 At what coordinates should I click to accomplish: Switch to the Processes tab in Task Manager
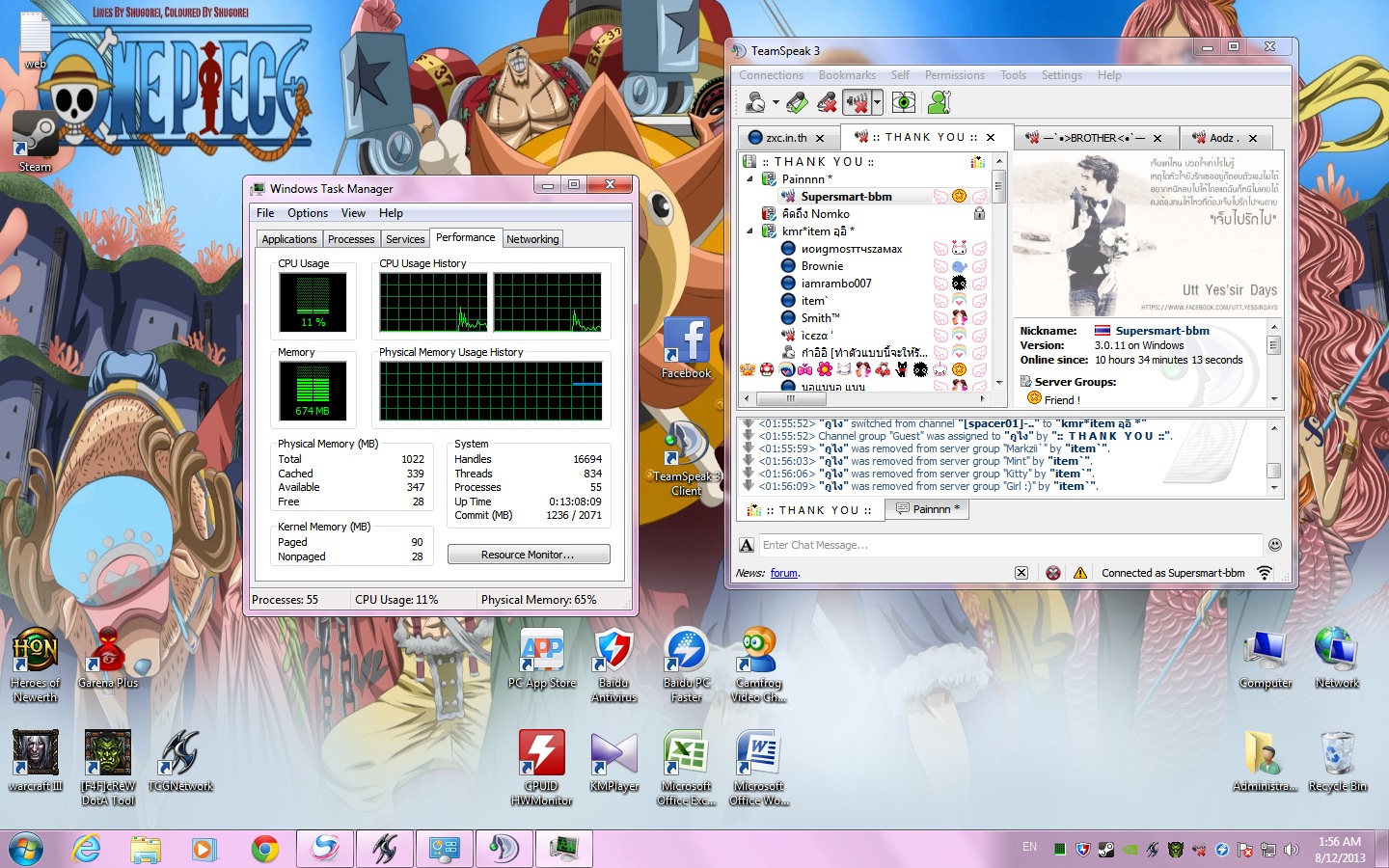(351, 239)
